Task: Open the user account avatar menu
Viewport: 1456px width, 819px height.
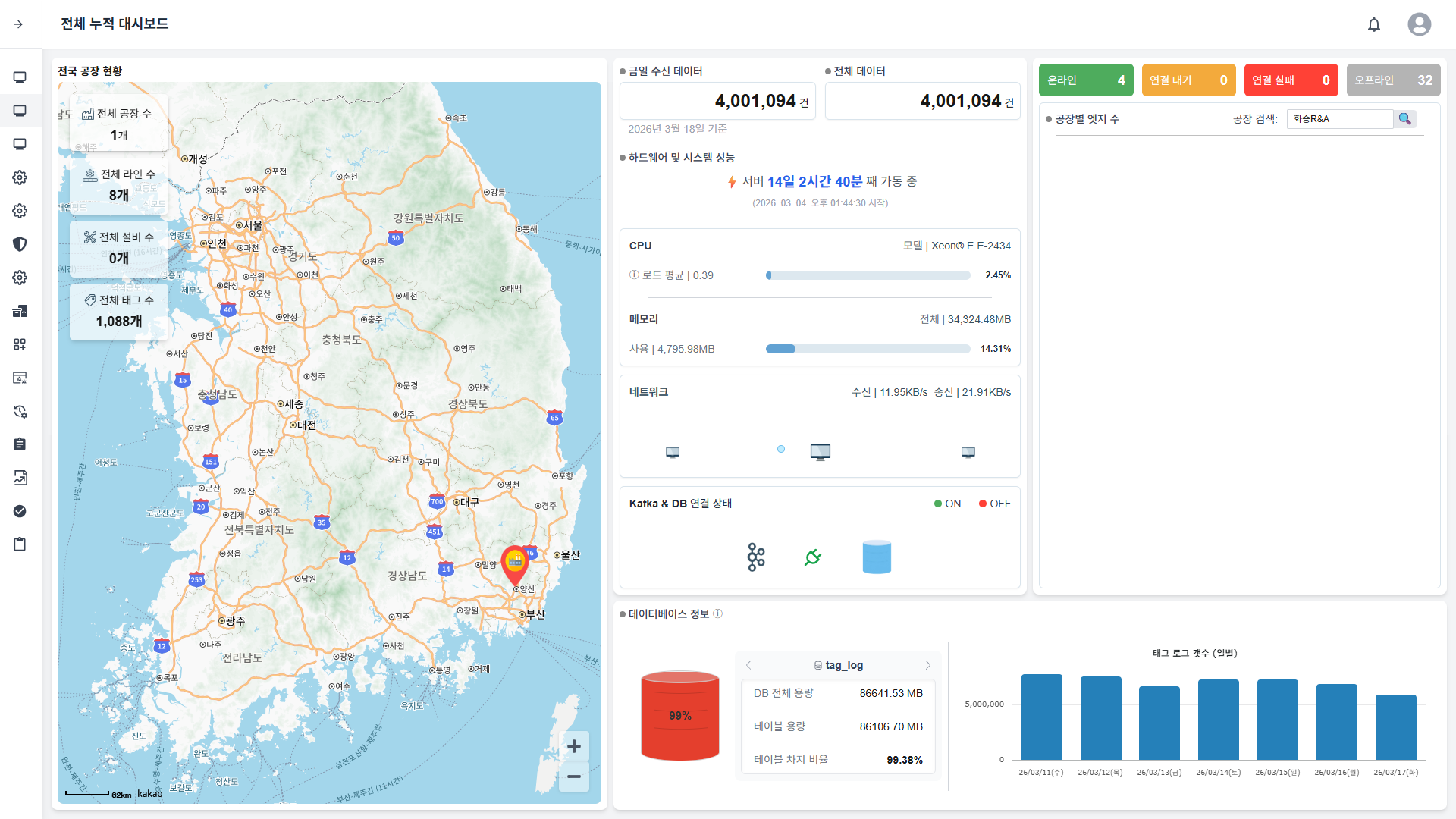Action: pyautogui.click(x=1419, y=24)
